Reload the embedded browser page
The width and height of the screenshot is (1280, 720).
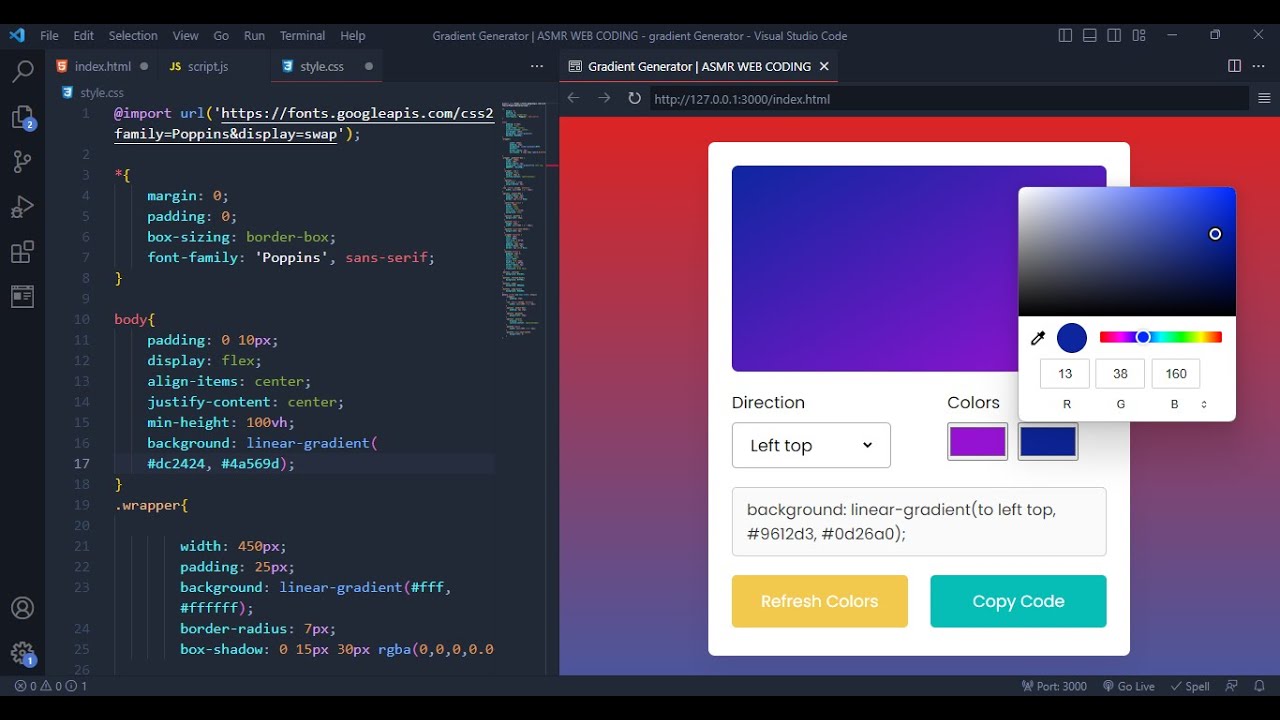click(x=634, y=98)
